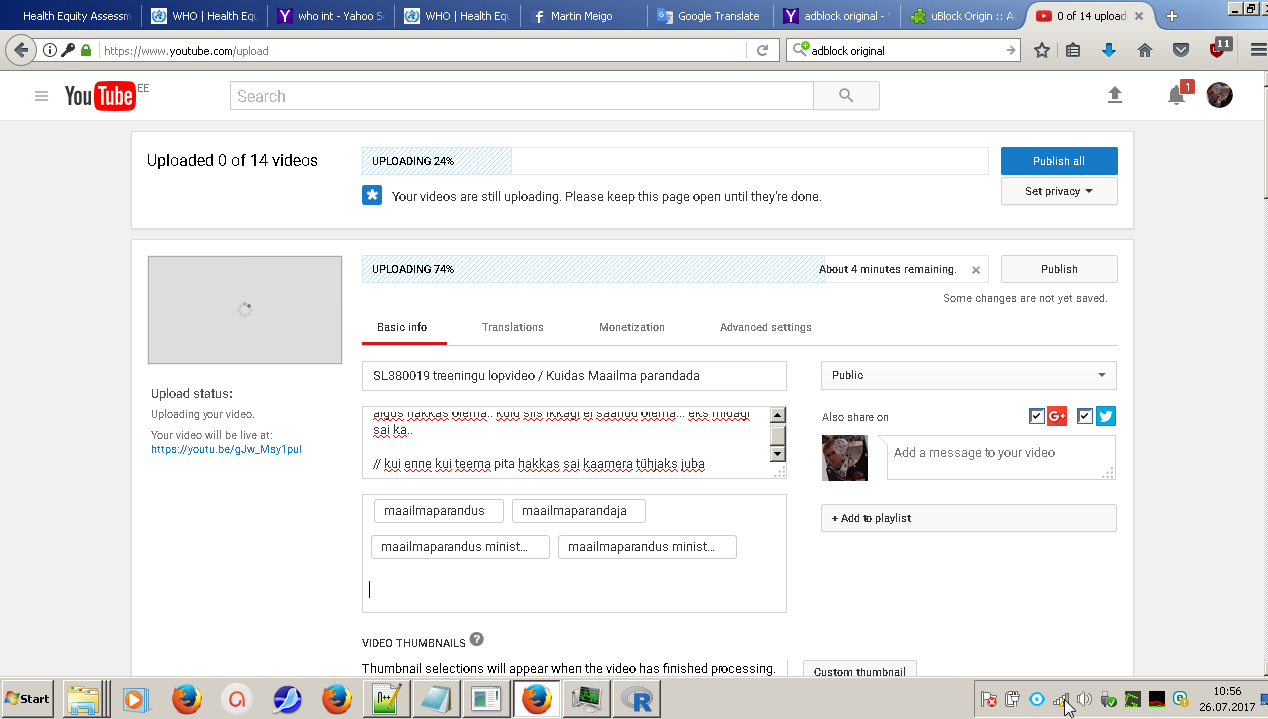Switch to 'who int - Yahoo' browser tab
Viewport: 1268px width, 719px height.
point(330,16)
